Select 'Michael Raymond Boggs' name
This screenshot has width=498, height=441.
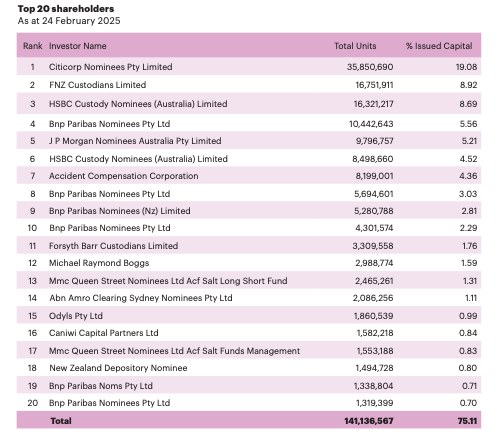click(99, 263)
